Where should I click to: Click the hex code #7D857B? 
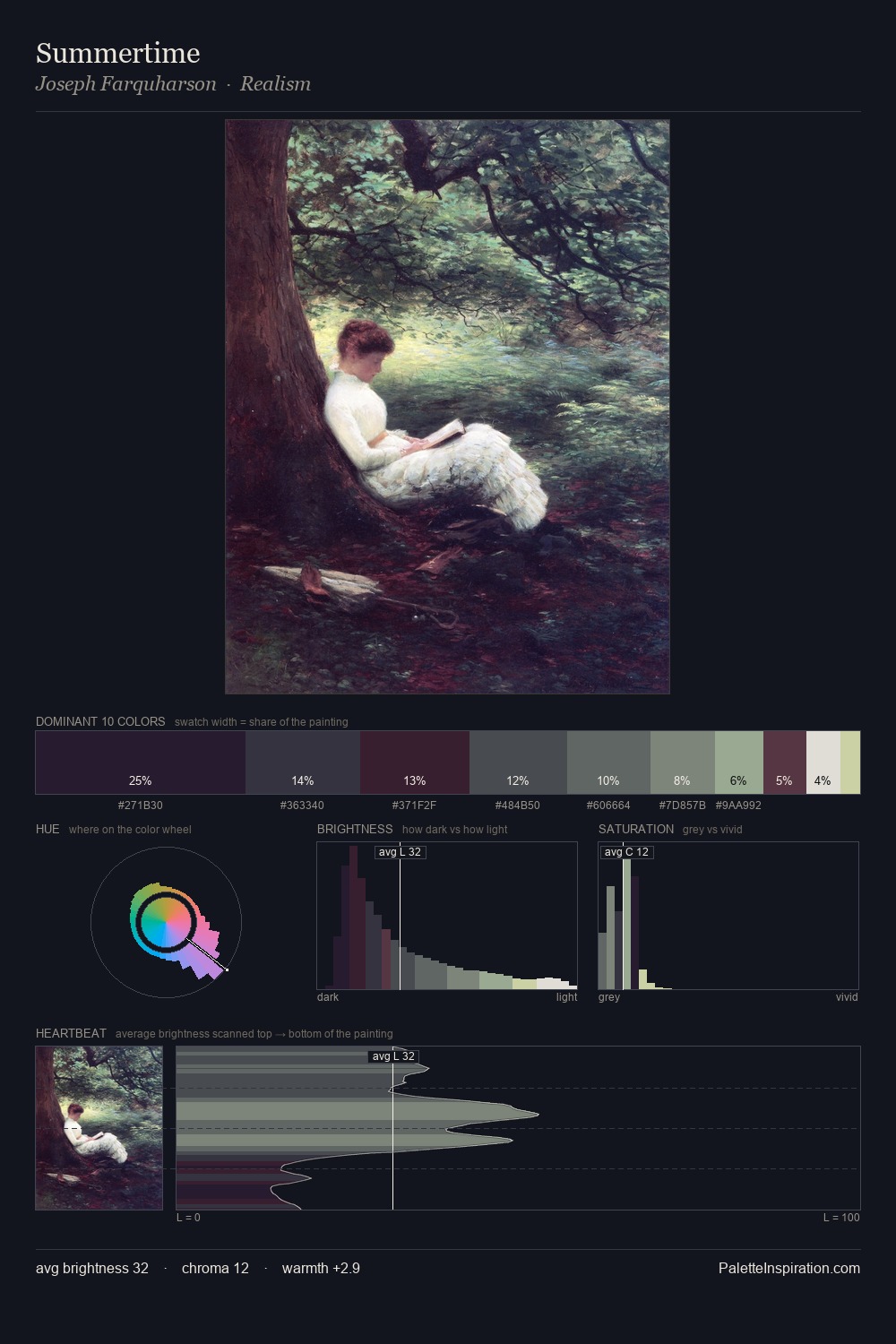[683, 806]
